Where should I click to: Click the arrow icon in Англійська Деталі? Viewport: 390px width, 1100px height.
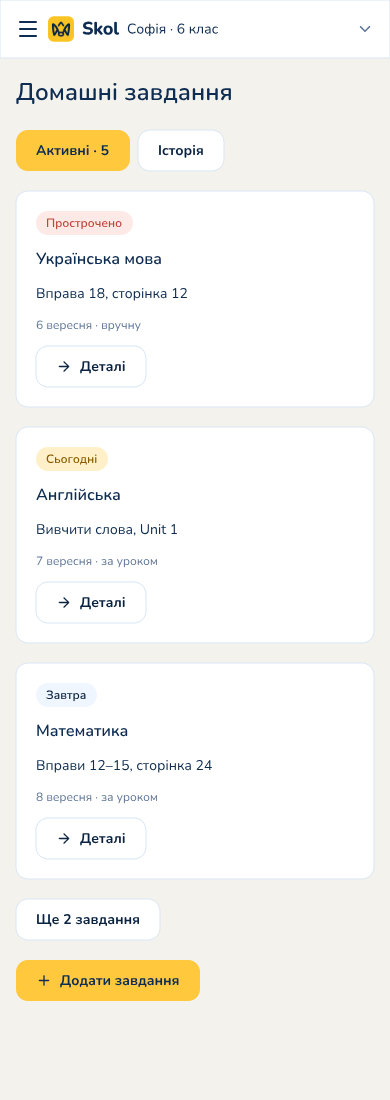(64, 602)
